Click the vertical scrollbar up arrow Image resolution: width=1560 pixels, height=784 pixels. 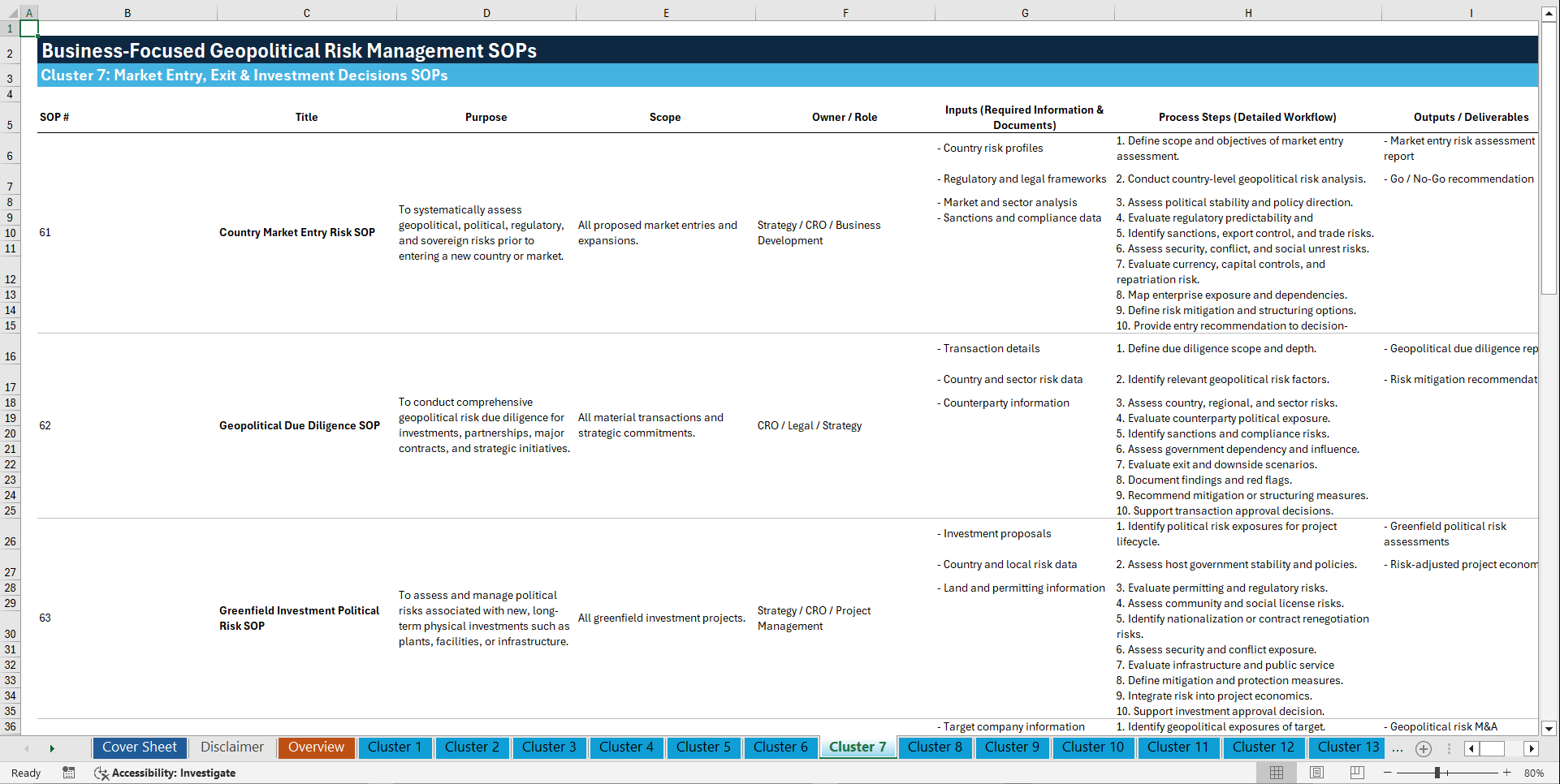click(x=1549, y=12)
